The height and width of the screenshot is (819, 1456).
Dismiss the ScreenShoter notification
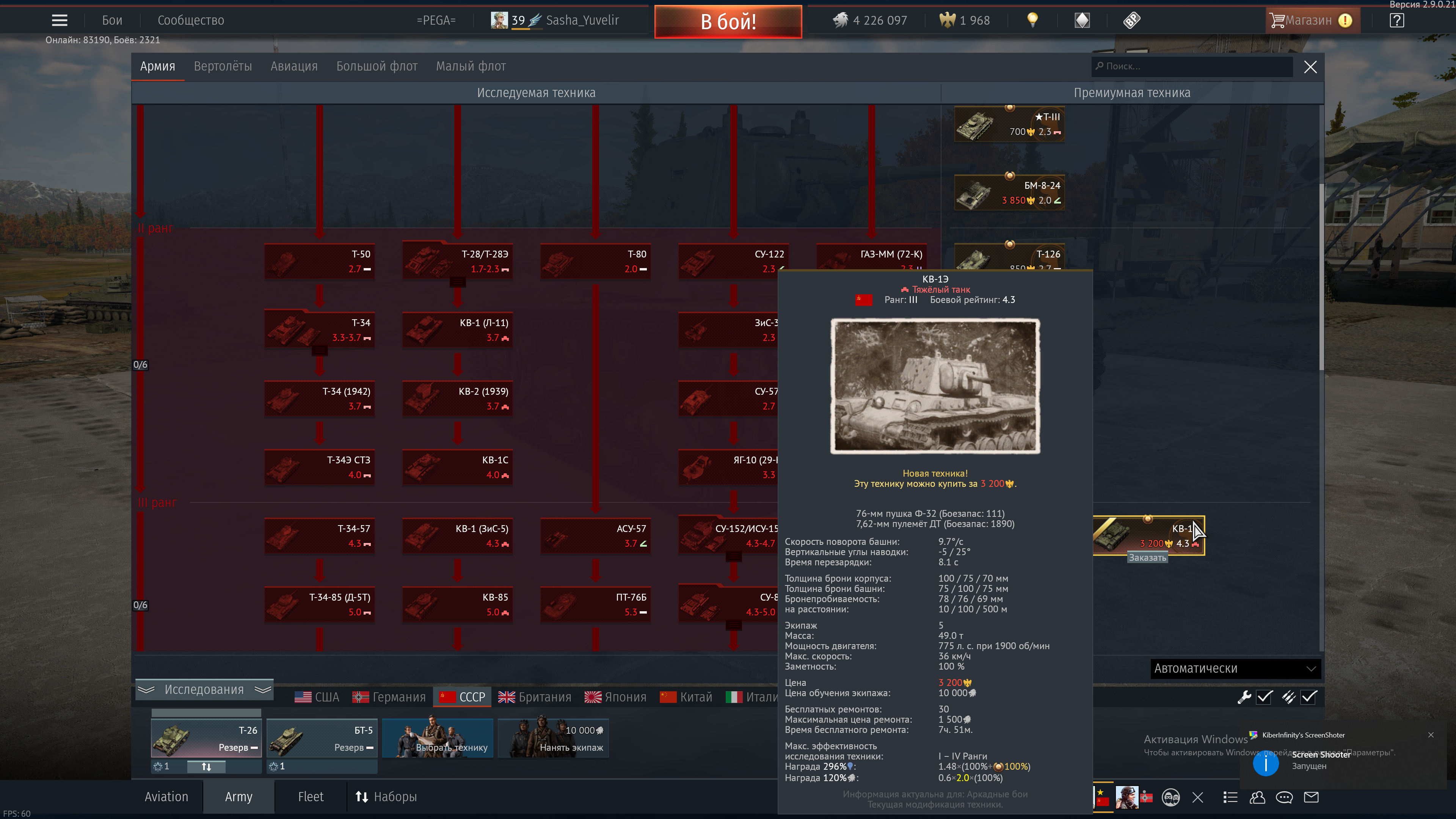click(1431, 735)
